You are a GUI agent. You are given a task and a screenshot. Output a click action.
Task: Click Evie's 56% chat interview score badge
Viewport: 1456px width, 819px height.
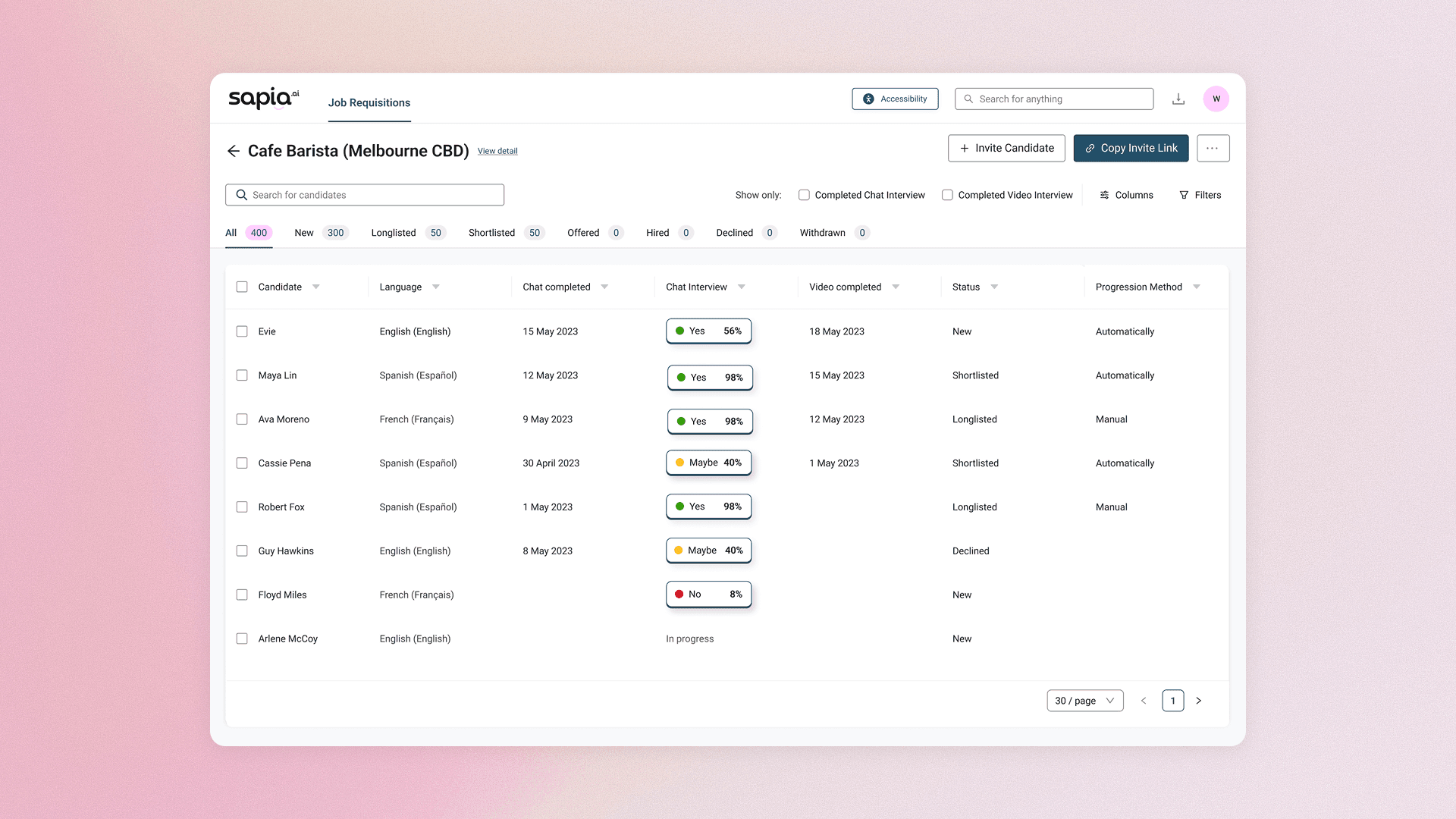point(708,331)
